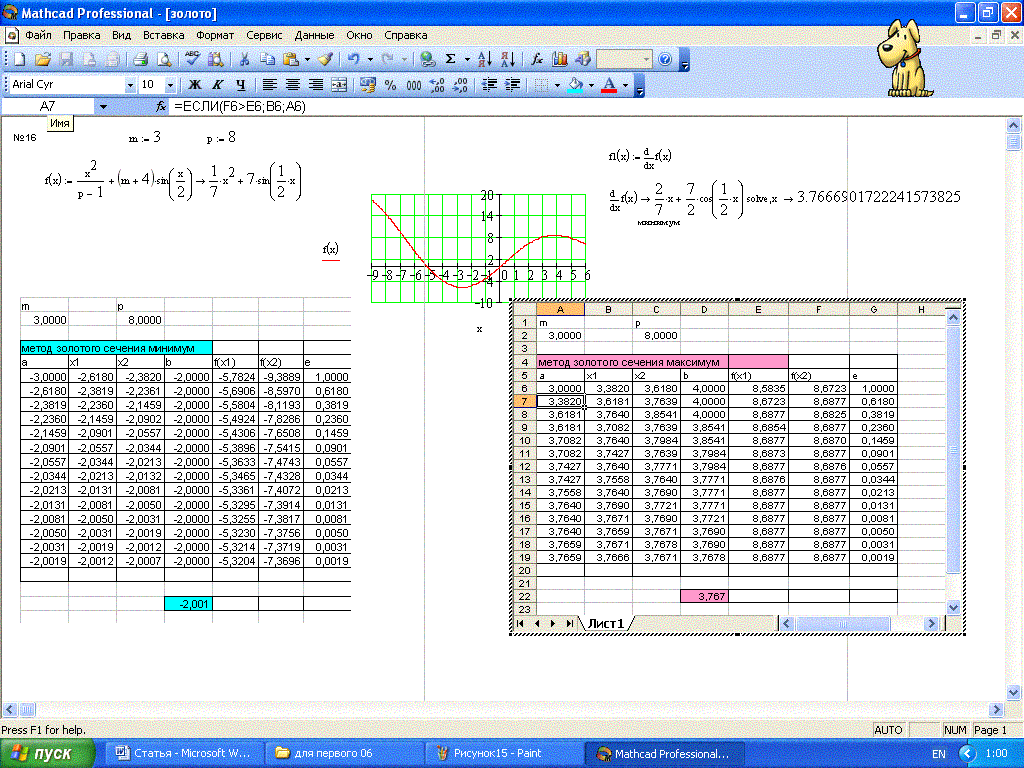Click the Cut scissors icon
This screenshot has height=768, width=1024.
click(x=244, y=60)
